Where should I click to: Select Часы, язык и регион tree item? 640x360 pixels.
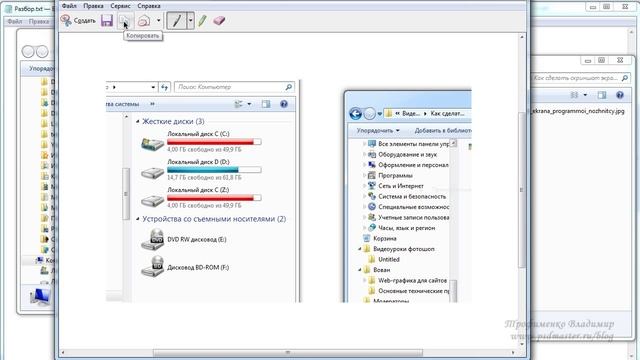click(407, 228)
